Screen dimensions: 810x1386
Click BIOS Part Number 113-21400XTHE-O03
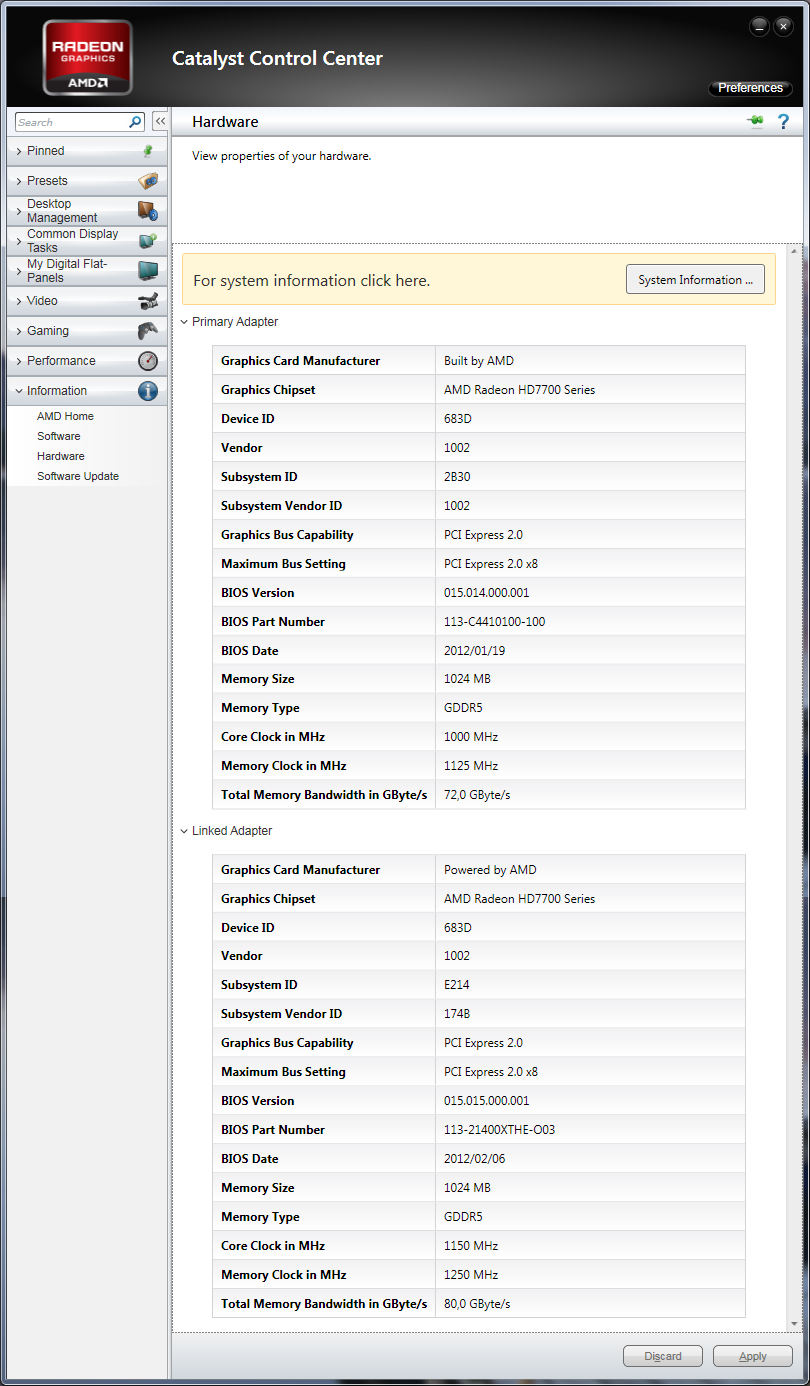(x=499, y=1130)
